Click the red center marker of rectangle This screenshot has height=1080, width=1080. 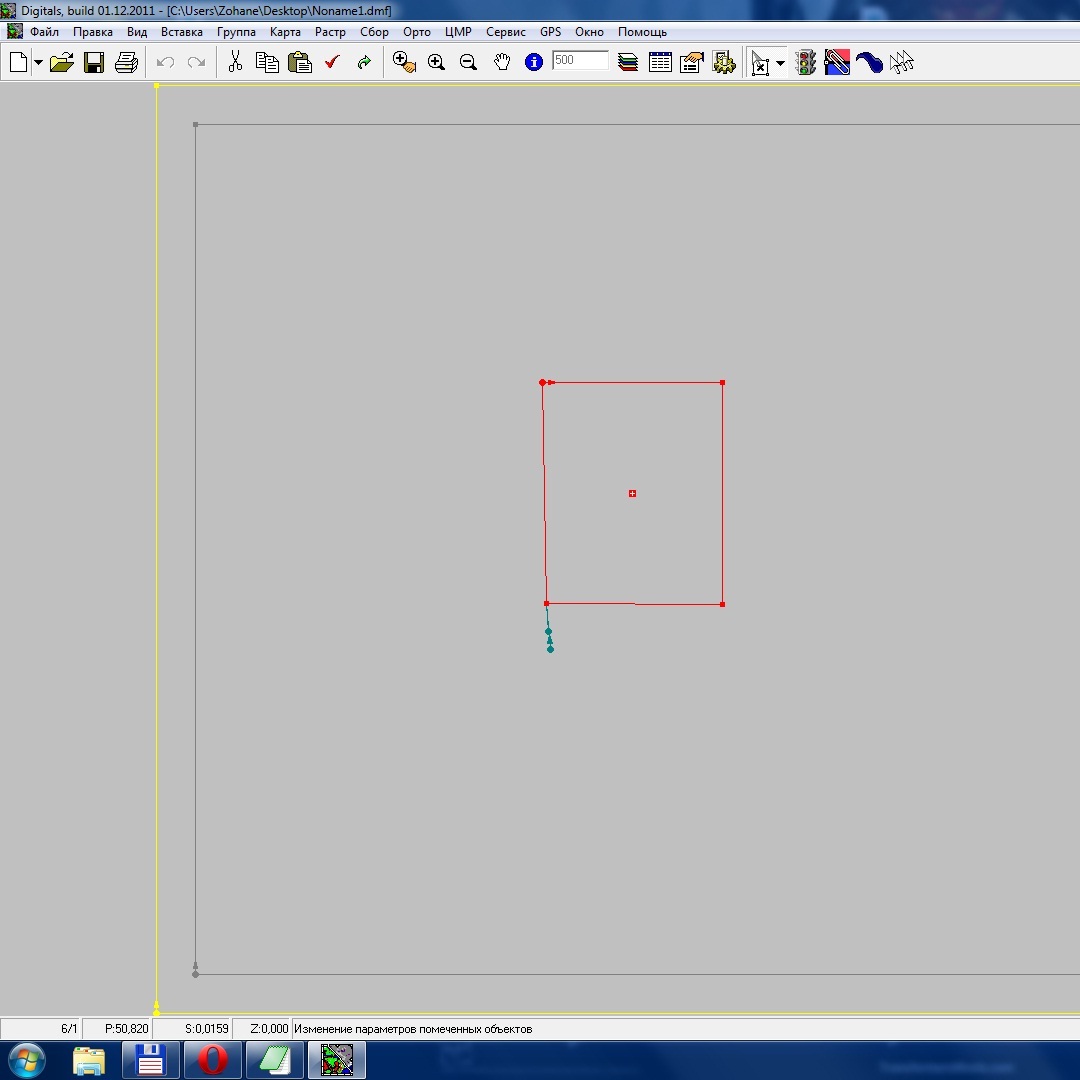[632, 493]
